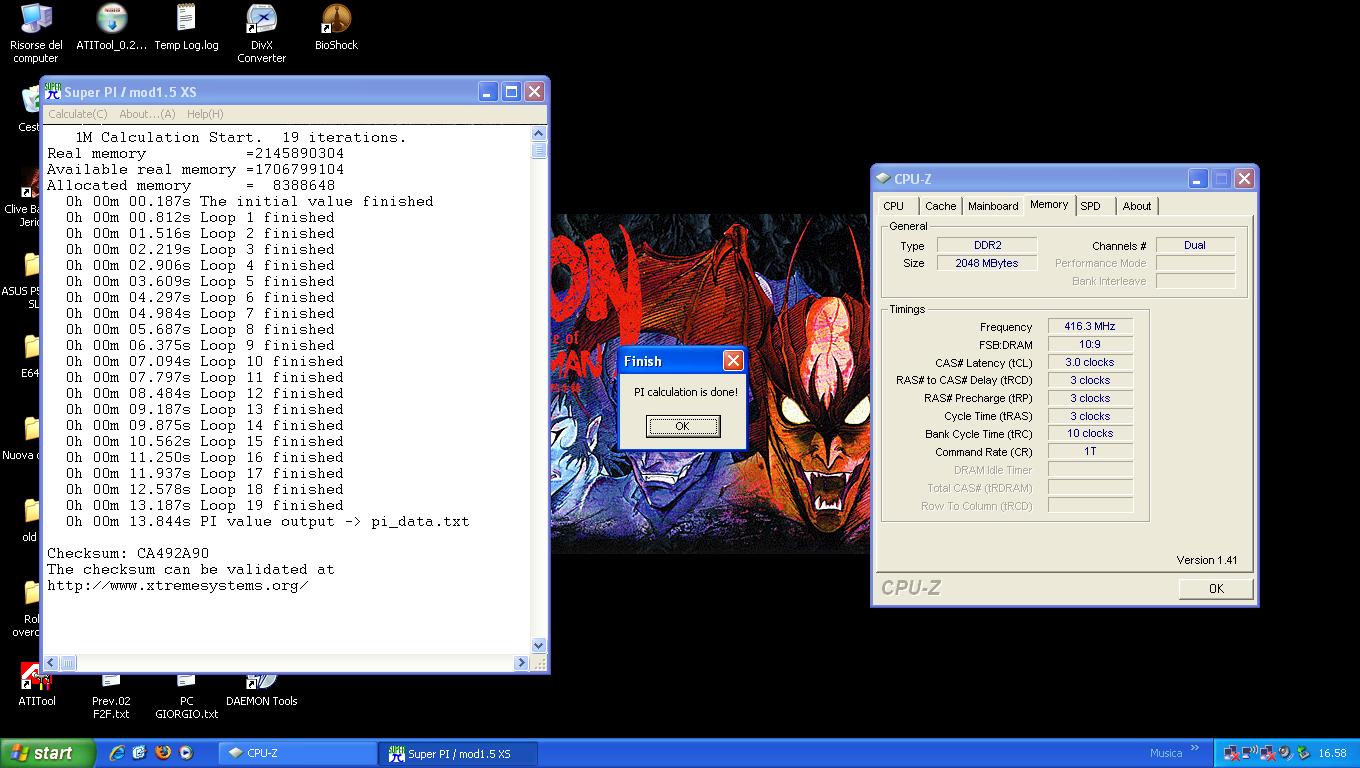The image size is (1360, 768).
Task: Close the Finish dialog with X
Action: tap(733, 361)
